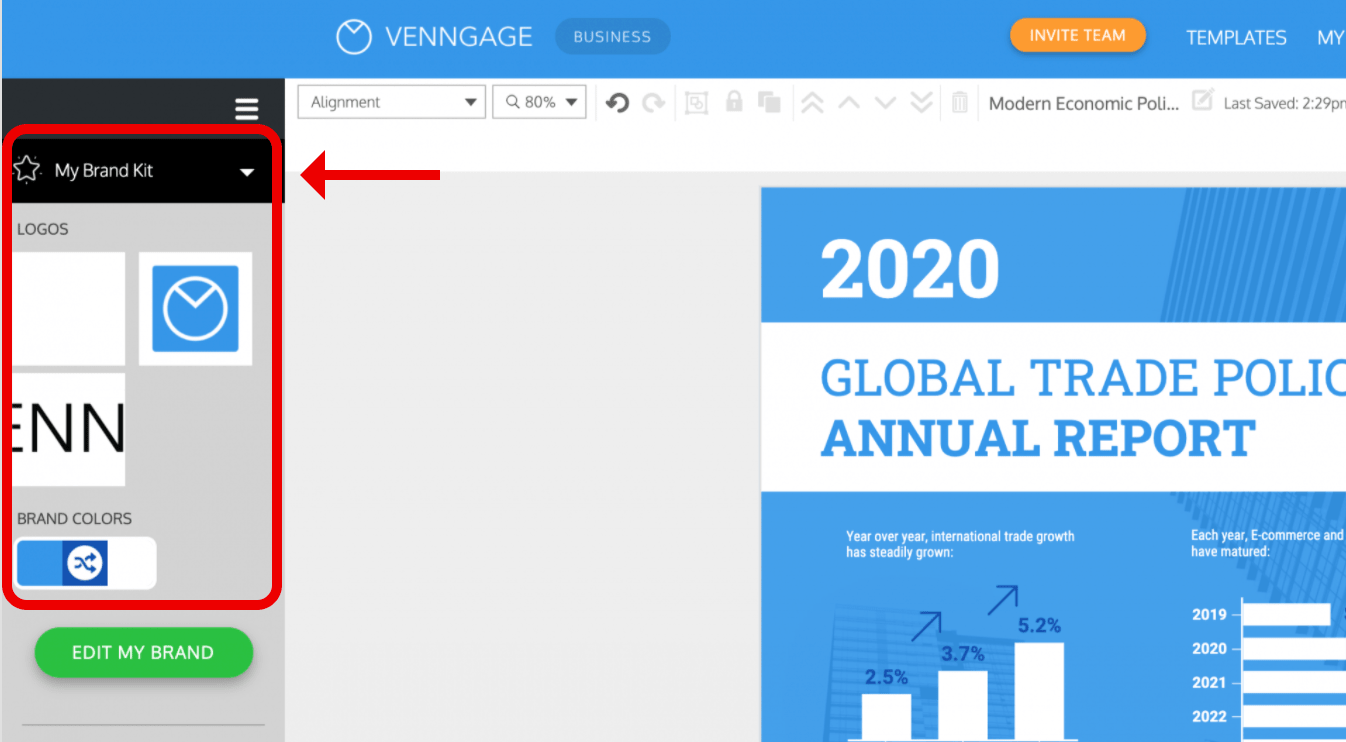Click the VENNGAGE wordmark in header
The width and height of the screenshot is (1346, 742).
[x=459, y=37]
